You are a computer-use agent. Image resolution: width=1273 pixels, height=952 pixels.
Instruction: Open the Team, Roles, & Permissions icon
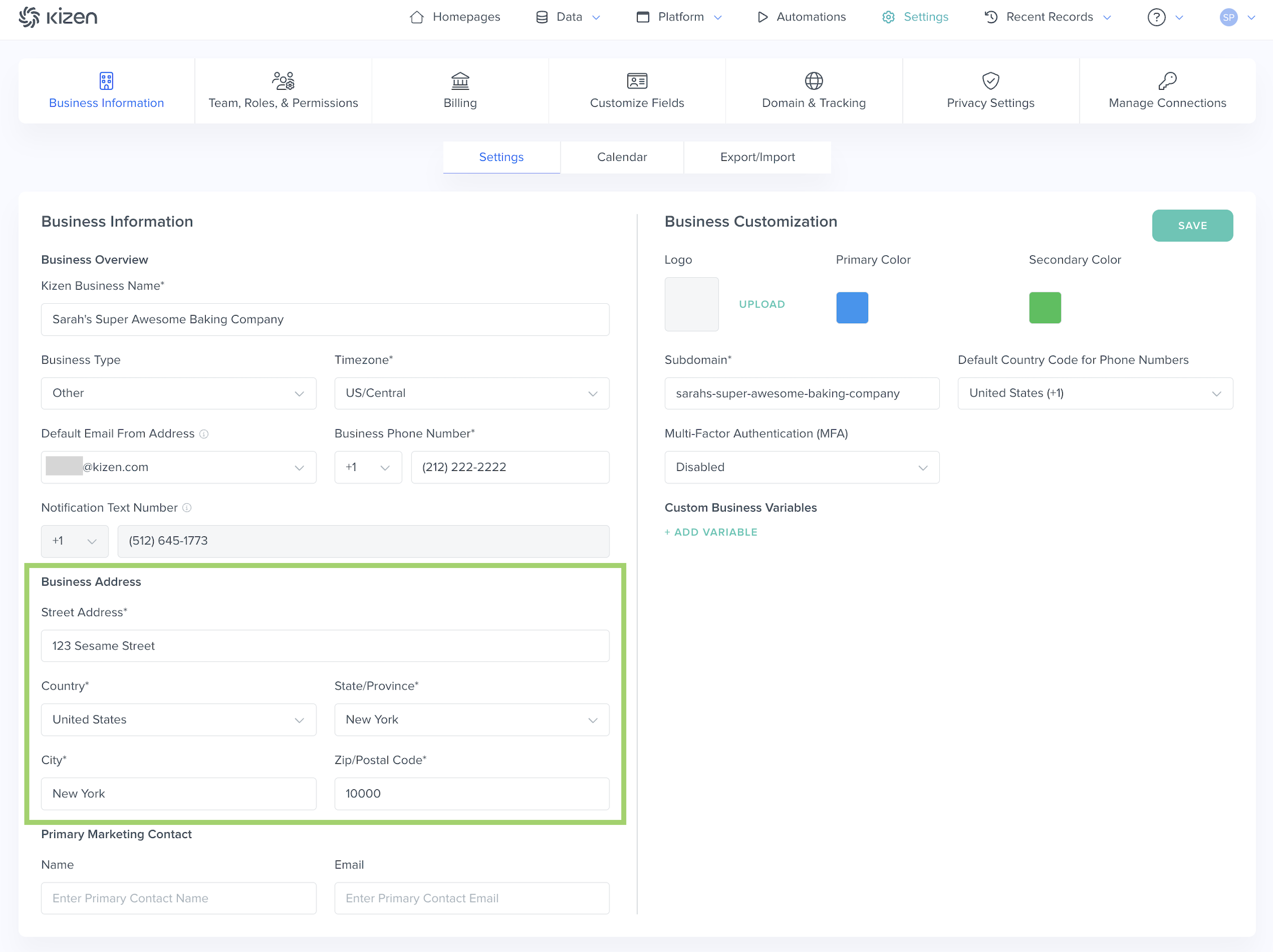283,81
